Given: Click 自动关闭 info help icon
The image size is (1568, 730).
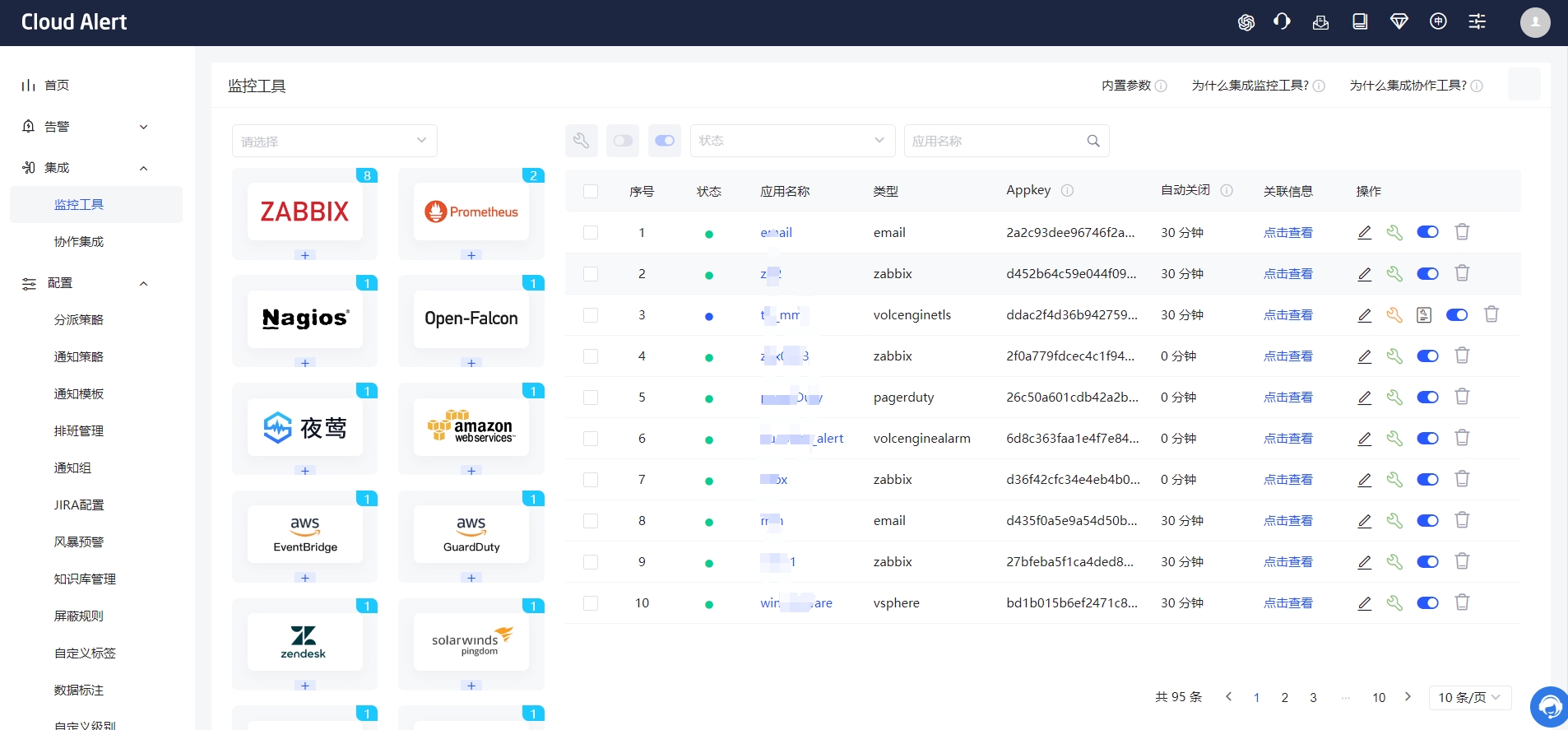Looking at the screenshot, I should (x=1227, y=190).
